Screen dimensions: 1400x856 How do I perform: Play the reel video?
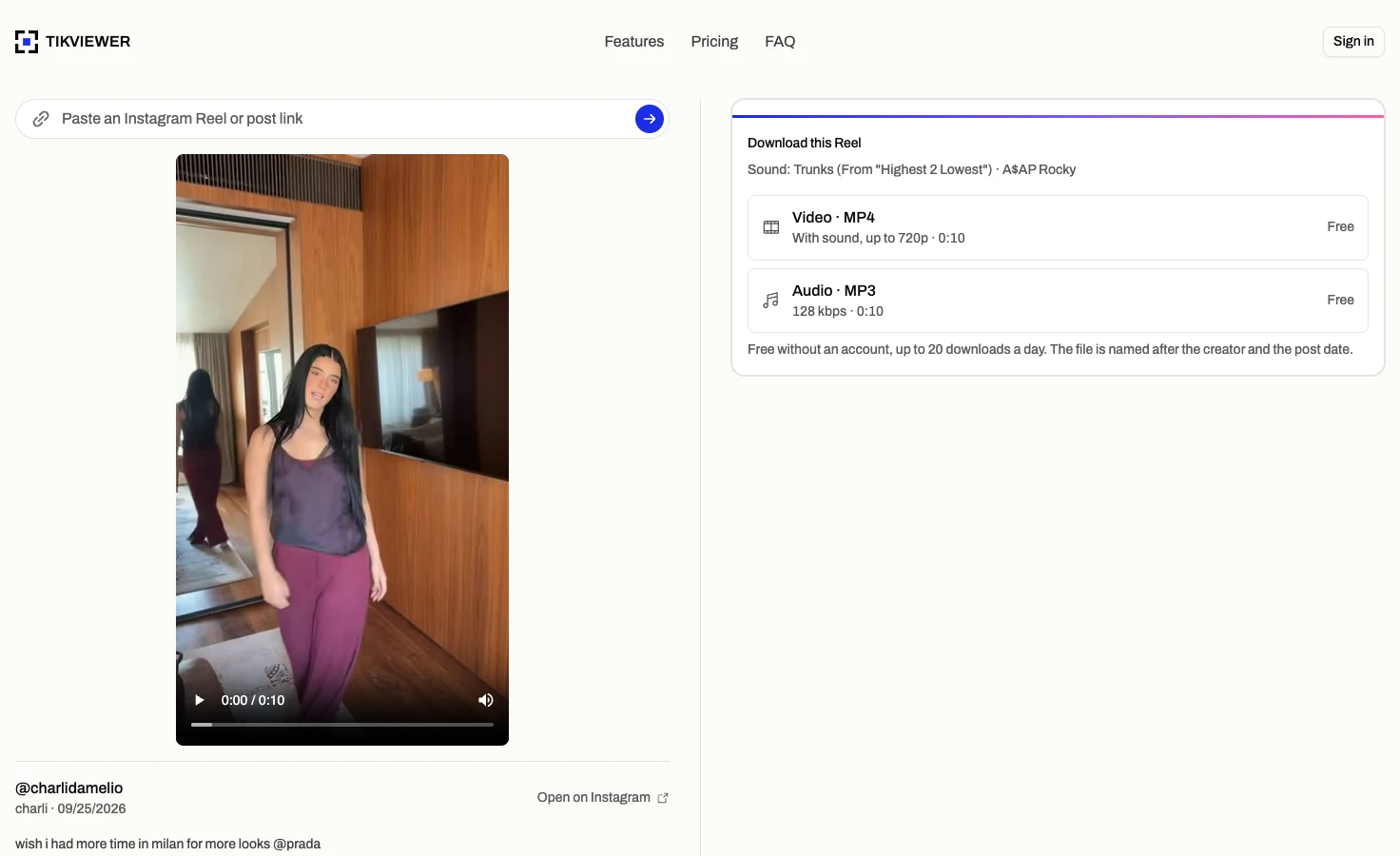pos(200,700)
